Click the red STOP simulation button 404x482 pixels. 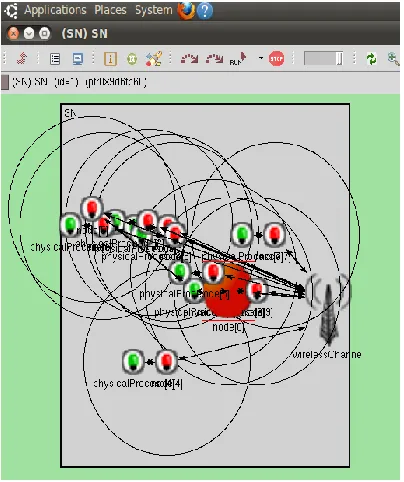pyautogui.click(x=276, y=59)
